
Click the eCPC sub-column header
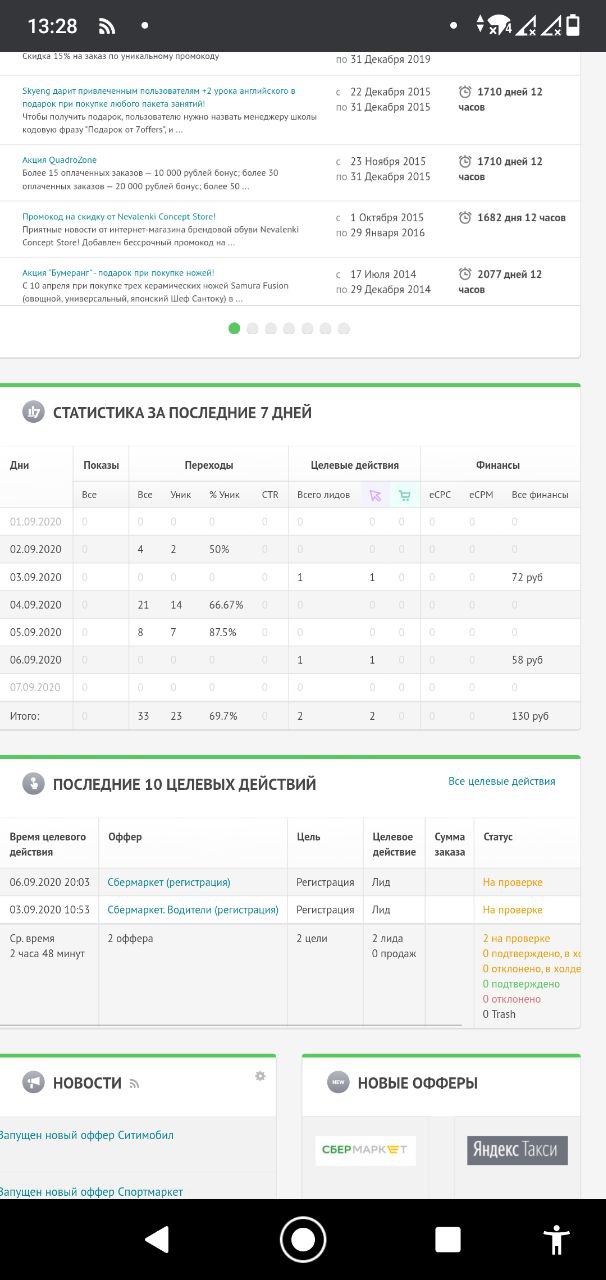pyautogui.click(x=440, y=495)
